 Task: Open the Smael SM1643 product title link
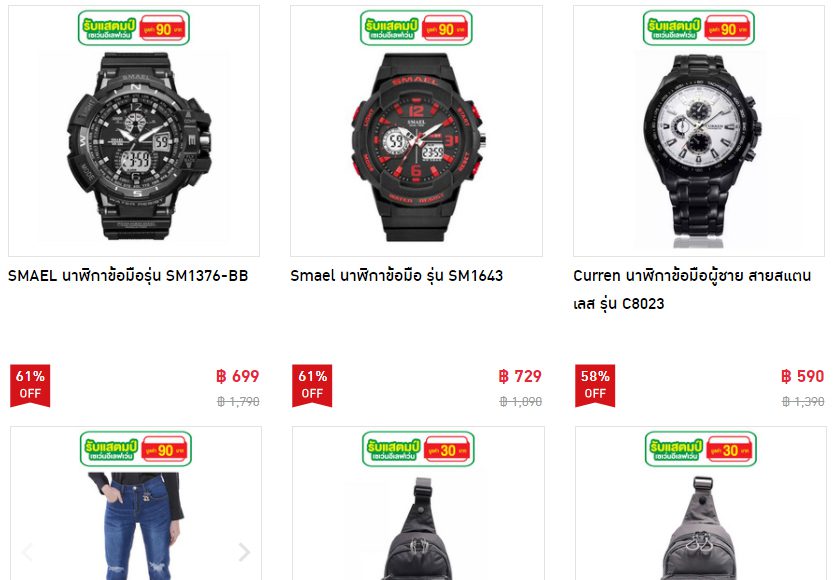point(397,276)
